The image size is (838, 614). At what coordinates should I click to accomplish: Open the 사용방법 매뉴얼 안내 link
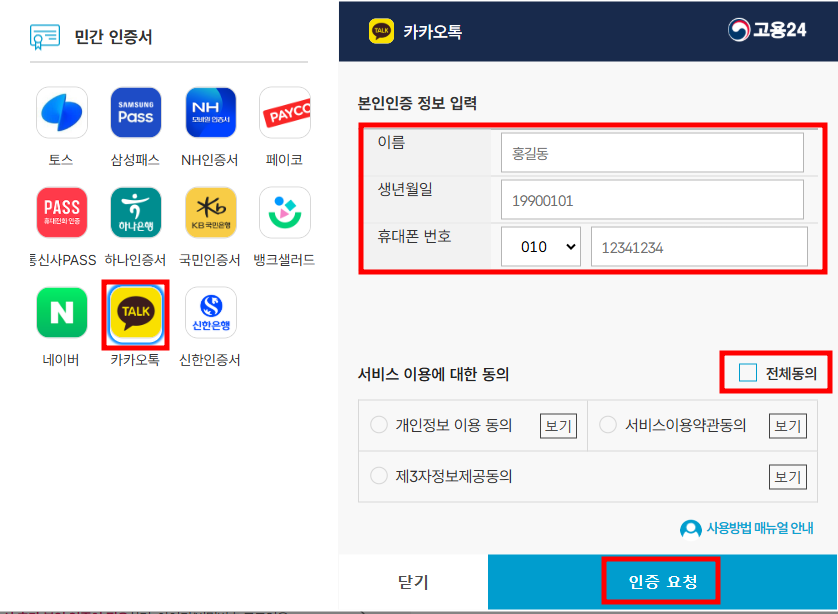[x=760, y=528]
